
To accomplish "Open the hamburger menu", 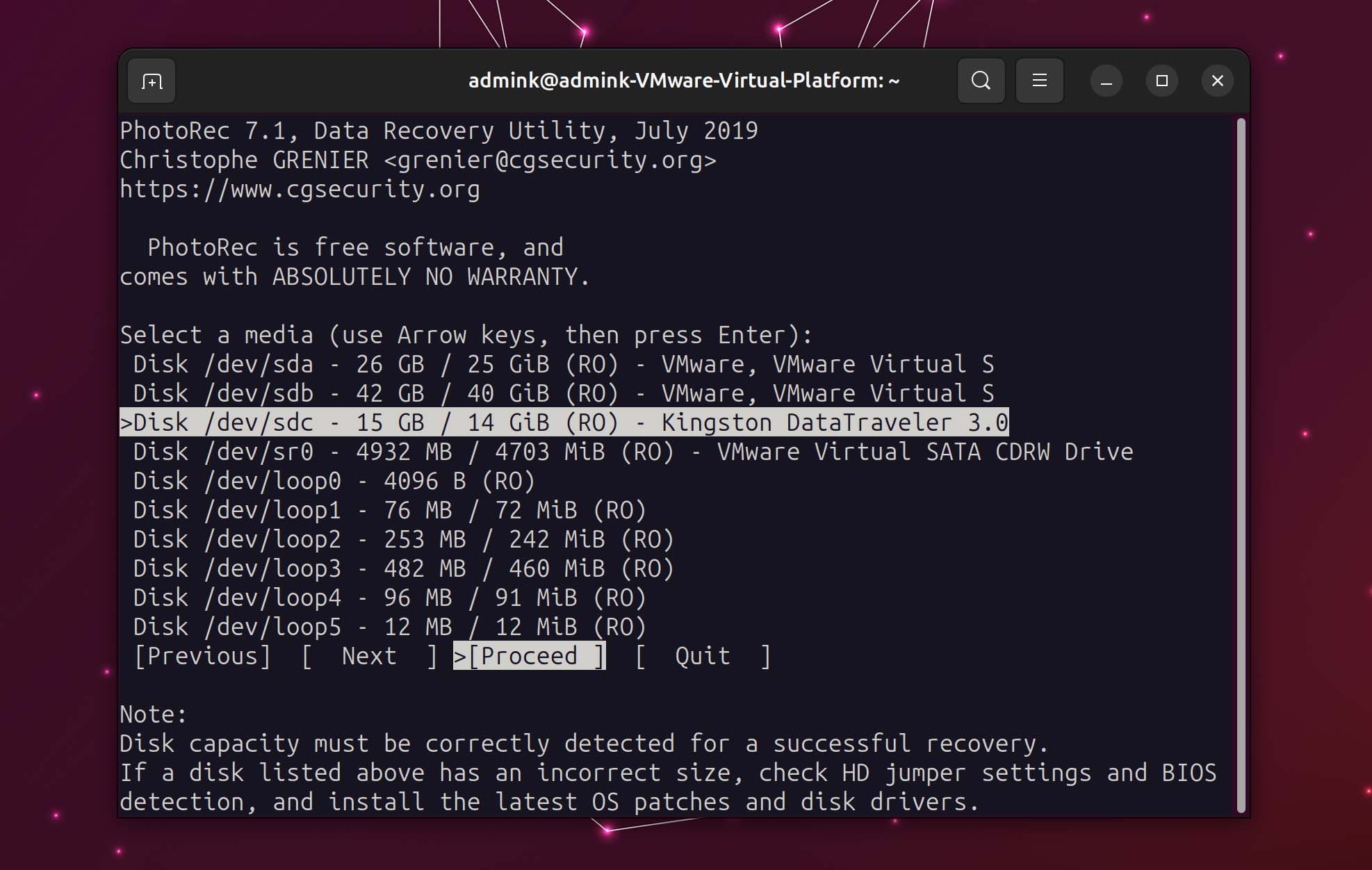I will pyautogui.click(x=1039, y=81).
